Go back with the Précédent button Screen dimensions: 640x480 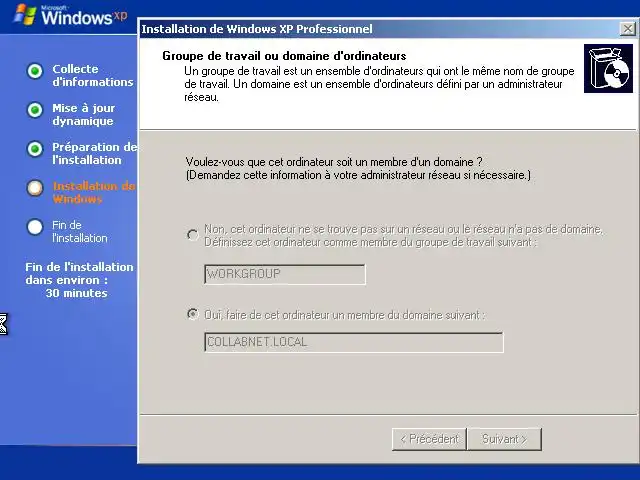[429, 439]
